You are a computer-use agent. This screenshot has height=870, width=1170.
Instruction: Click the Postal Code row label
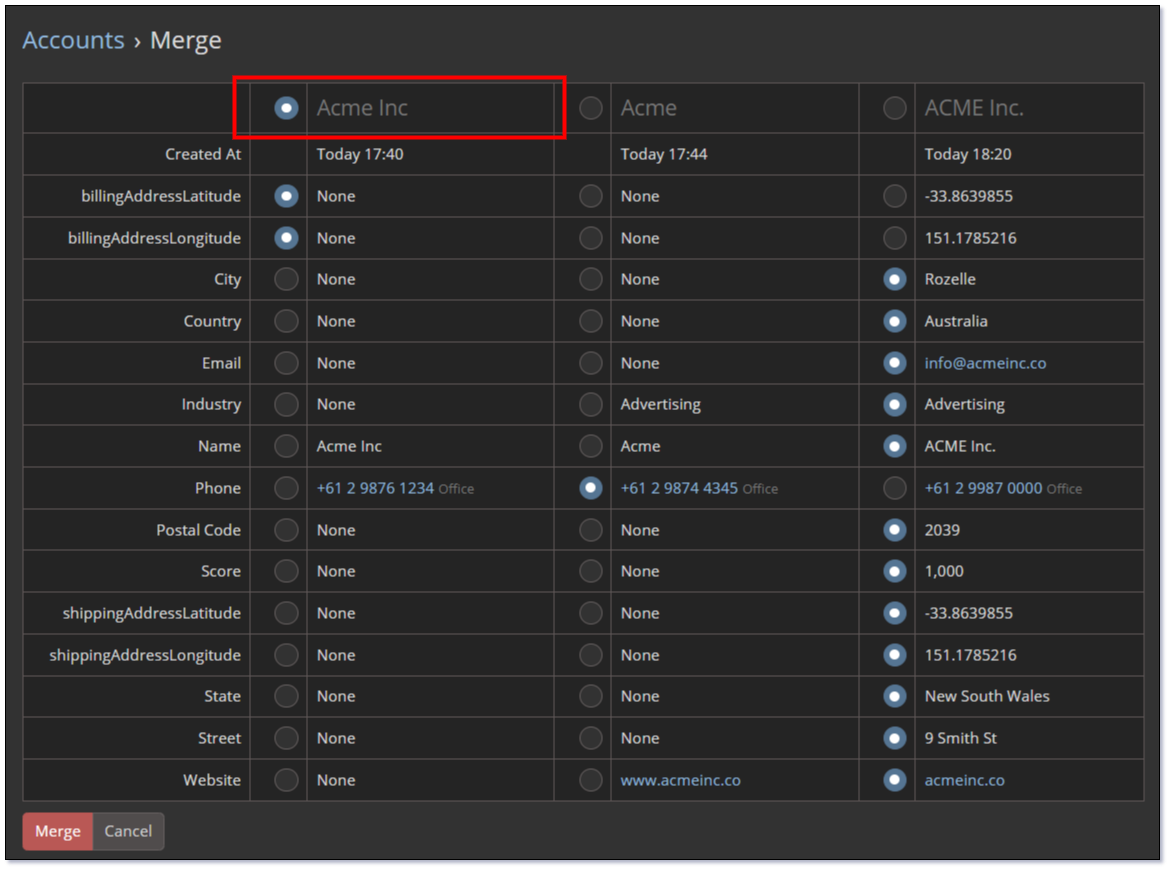coord(198,530)
